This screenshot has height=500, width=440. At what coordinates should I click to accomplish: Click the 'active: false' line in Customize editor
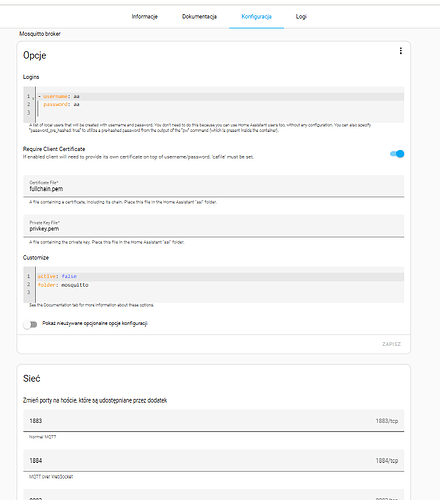(220, 276)
